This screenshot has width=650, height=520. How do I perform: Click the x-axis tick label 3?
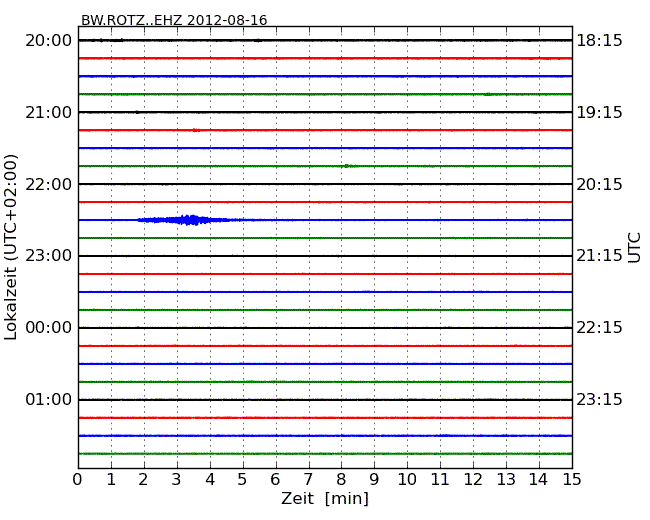click(177, 479)
